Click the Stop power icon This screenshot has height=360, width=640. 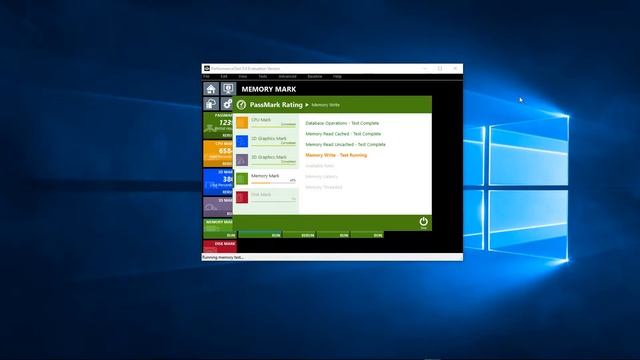tap(423, 222)
